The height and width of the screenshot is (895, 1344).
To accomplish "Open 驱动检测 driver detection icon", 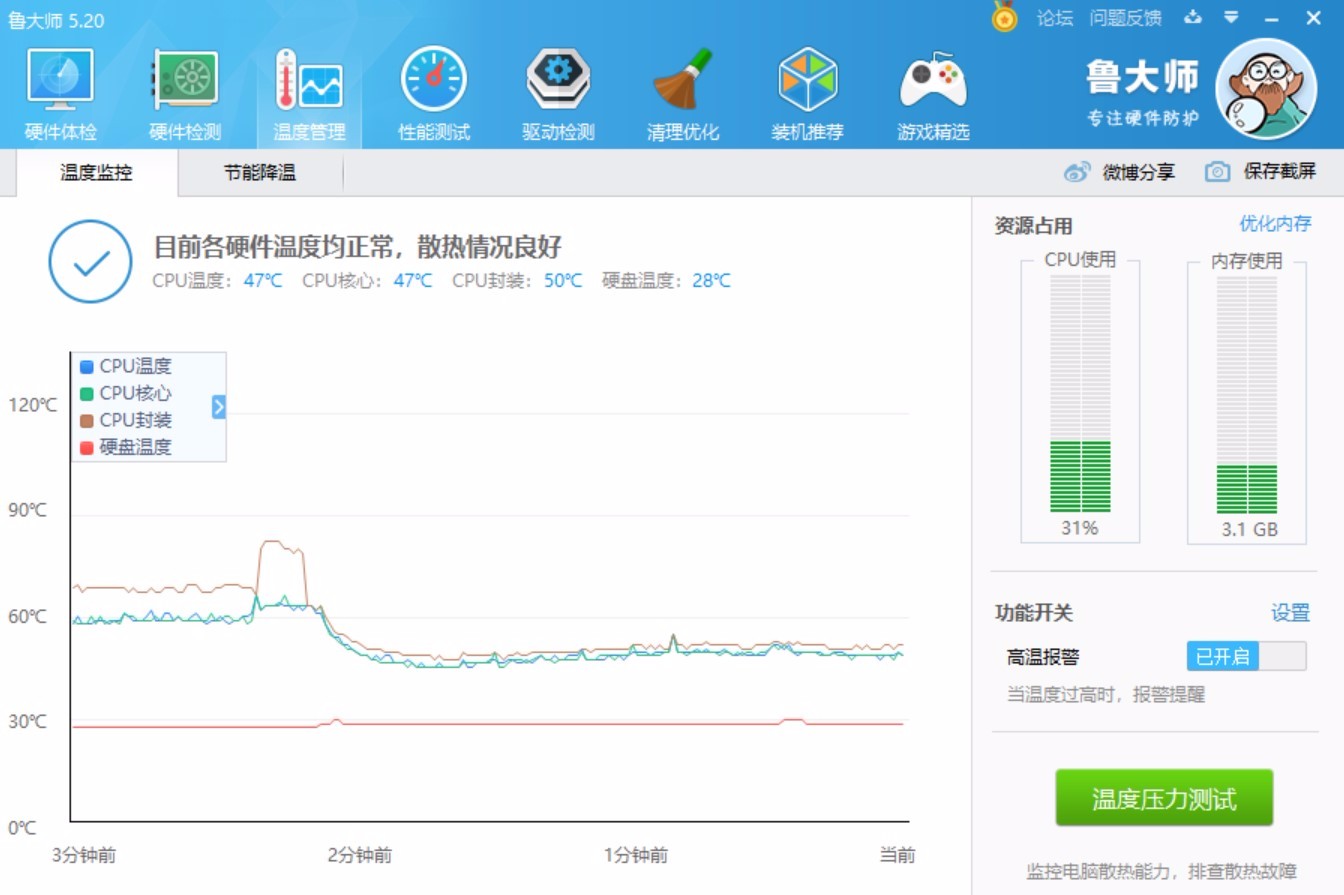I will pos(558,79).
